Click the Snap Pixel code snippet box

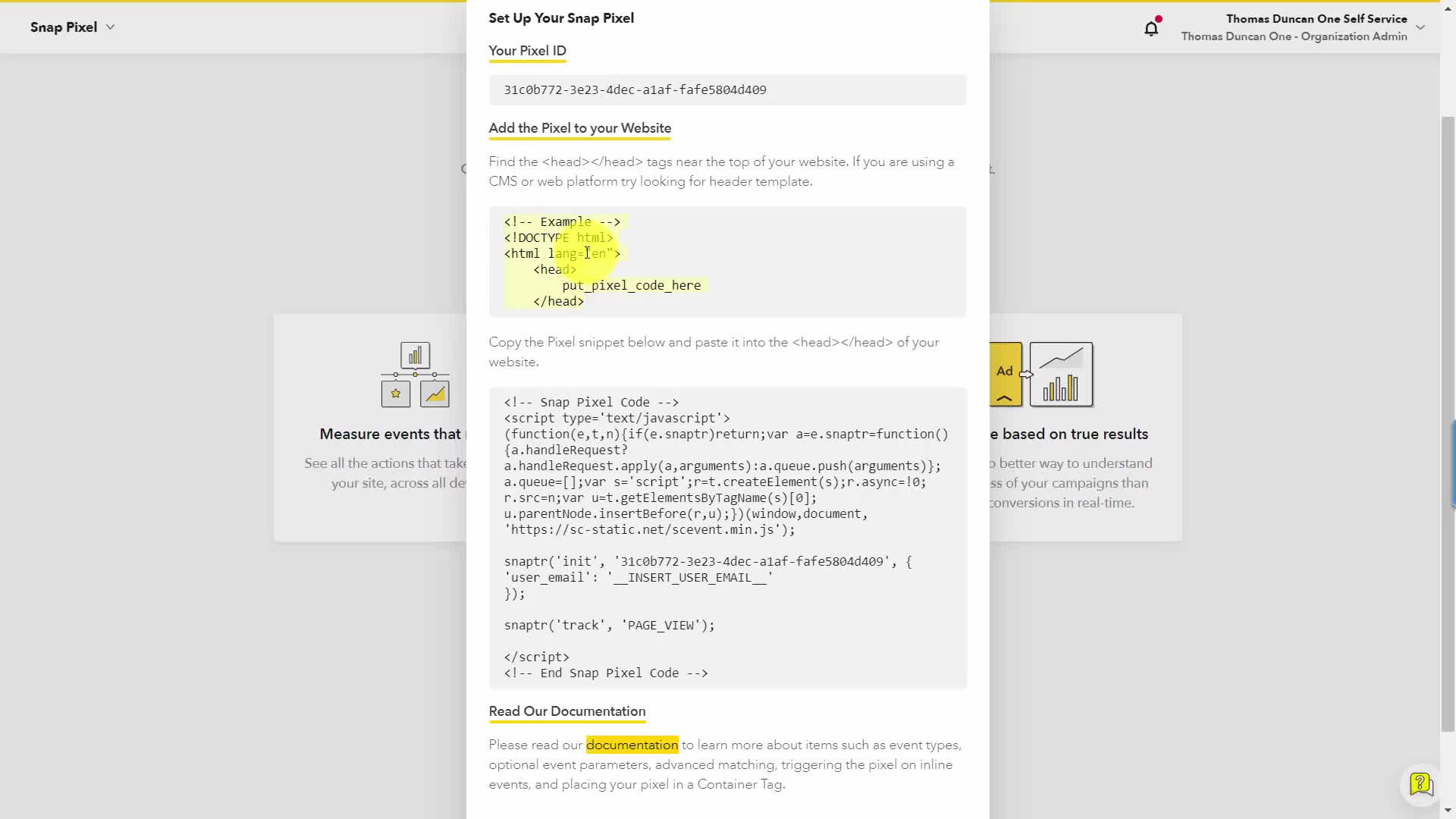point(727,538)
